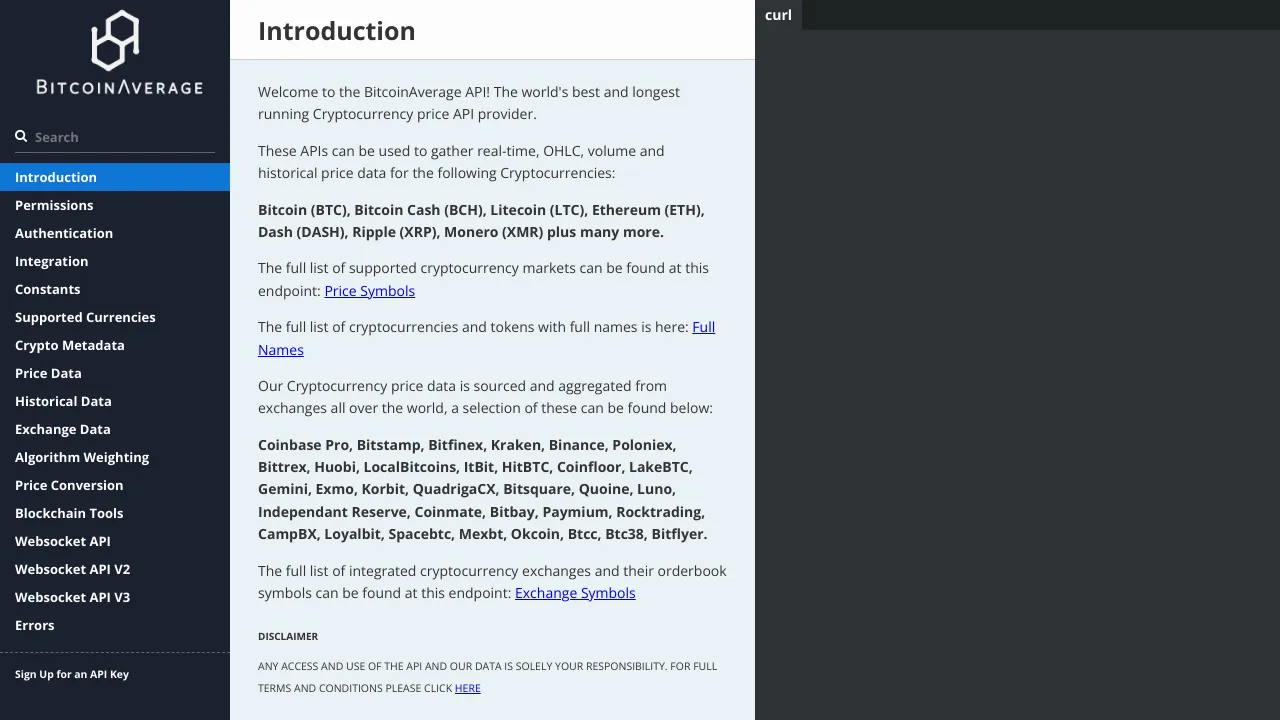Click the BitcoinAverage hexagon logo
1280x720 pixels.
(115, 40)
